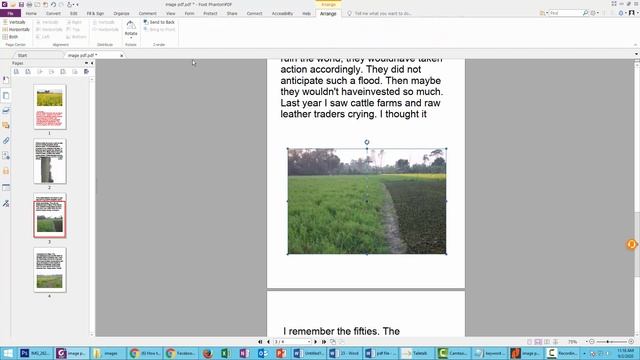
Task: Open the Security lock panel
Action: pos(6,171)
